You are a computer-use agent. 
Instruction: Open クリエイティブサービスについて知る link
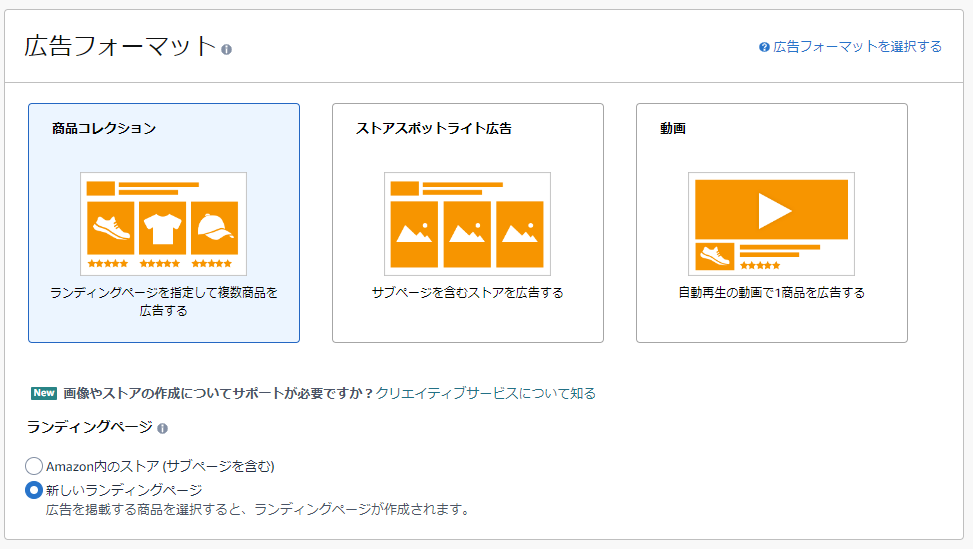486,393
